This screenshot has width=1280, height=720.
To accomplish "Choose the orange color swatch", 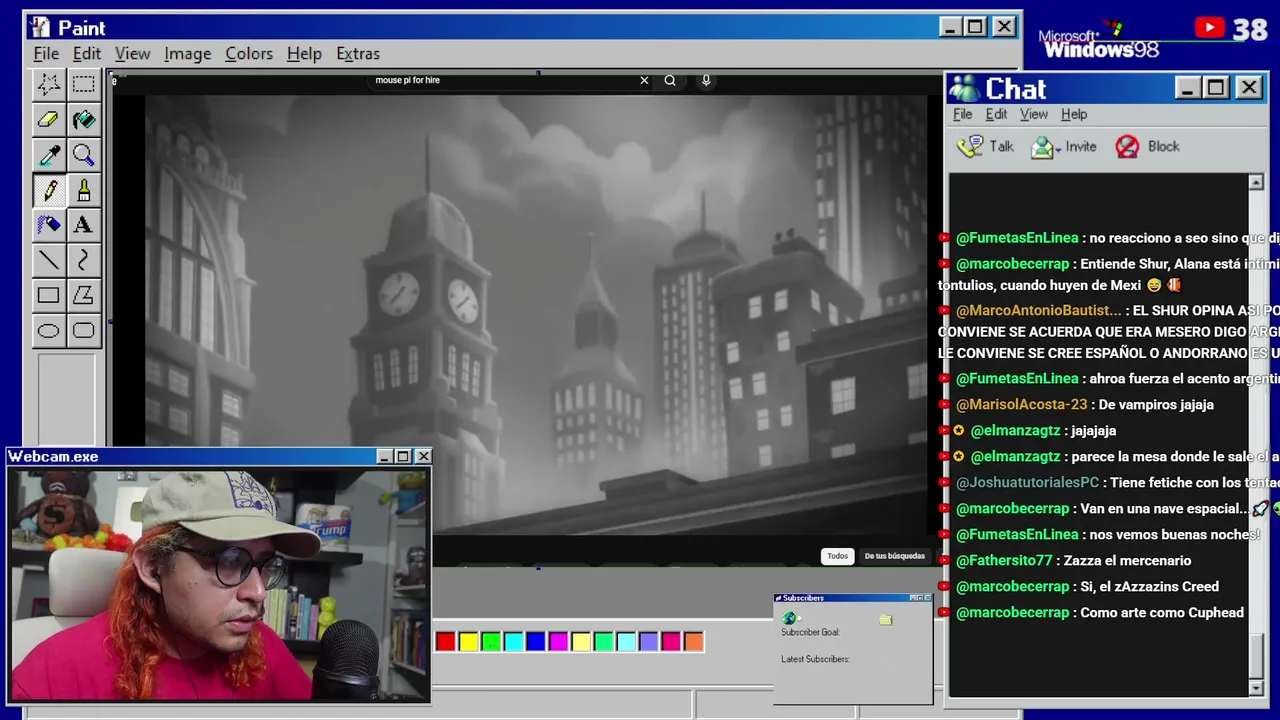I will coord(694,641).
